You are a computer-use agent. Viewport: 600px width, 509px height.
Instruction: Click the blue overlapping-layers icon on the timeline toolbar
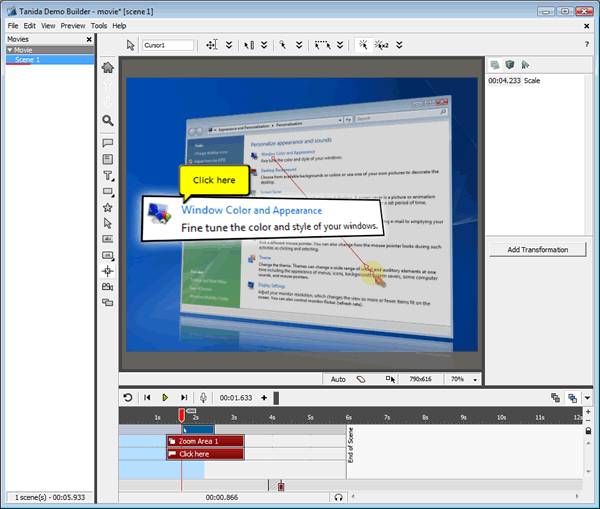(572, 398)
